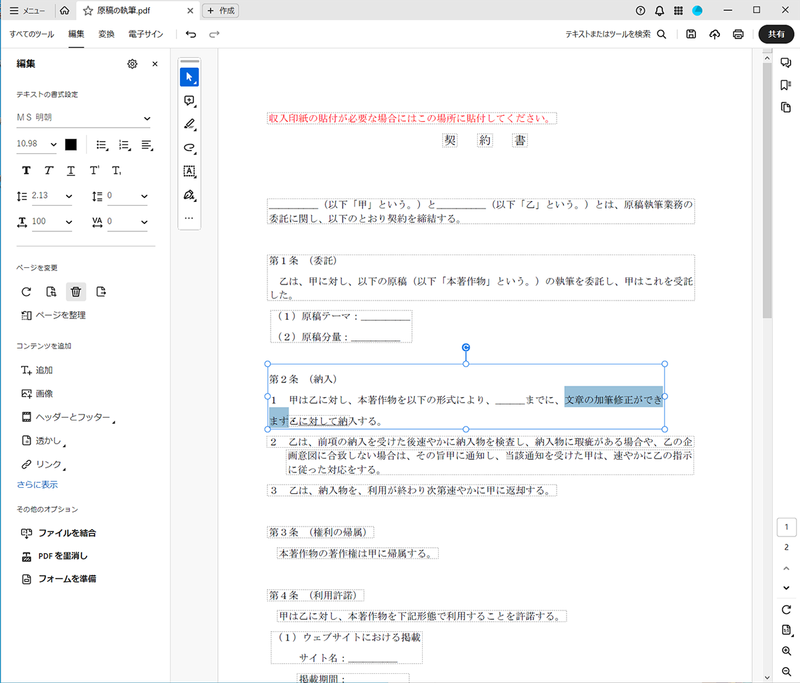Open the page thumbnails pane icon

point(786,108)
